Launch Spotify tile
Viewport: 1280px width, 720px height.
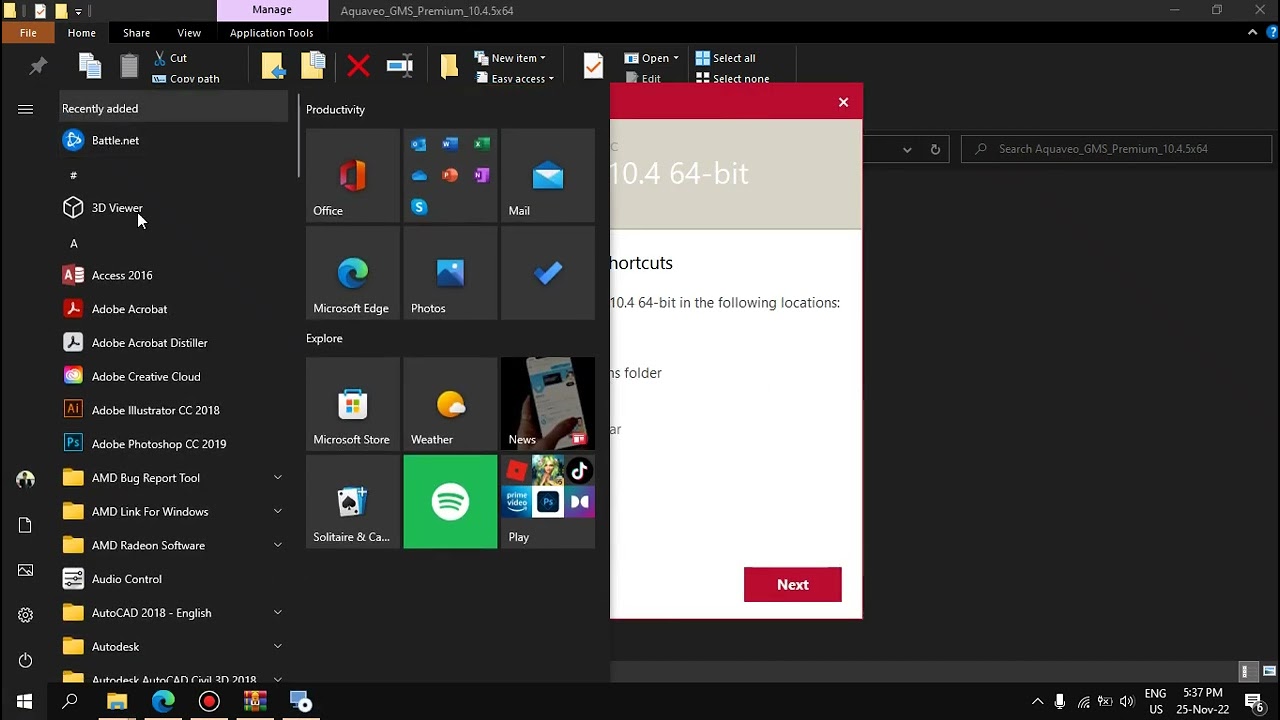click(450, 502)
